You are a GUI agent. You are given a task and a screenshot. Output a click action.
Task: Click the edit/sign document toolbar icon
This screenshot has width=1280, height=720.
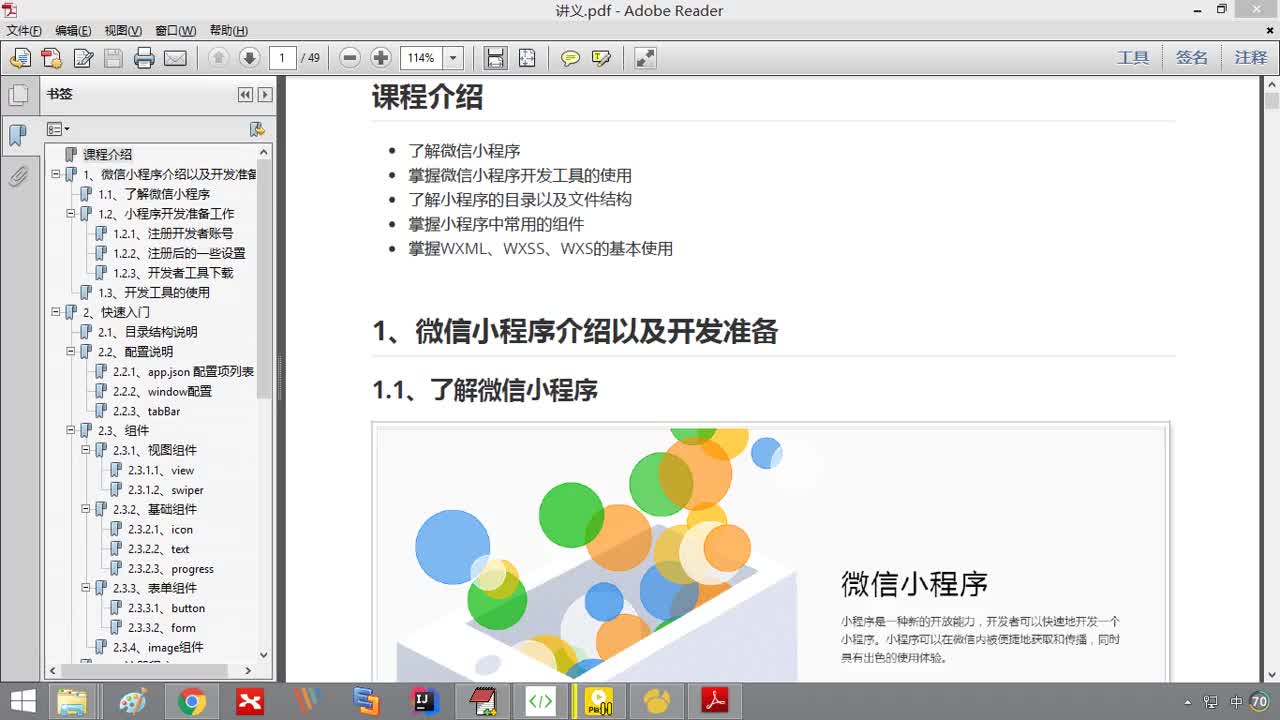(83, 58)
